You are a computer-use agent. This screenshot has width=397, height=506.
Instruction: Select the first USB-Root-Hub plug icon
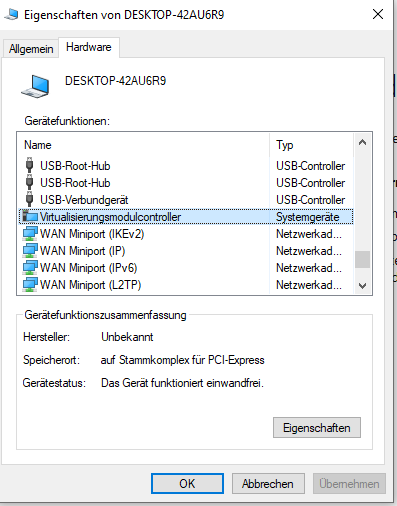pyautogui.click(x=29, y=165)
